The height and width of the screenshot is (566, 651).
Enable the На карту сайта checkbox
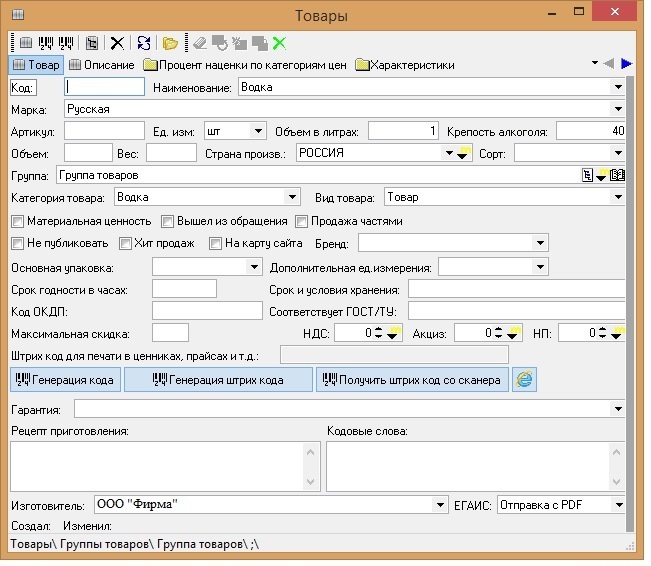coord(215,243)
